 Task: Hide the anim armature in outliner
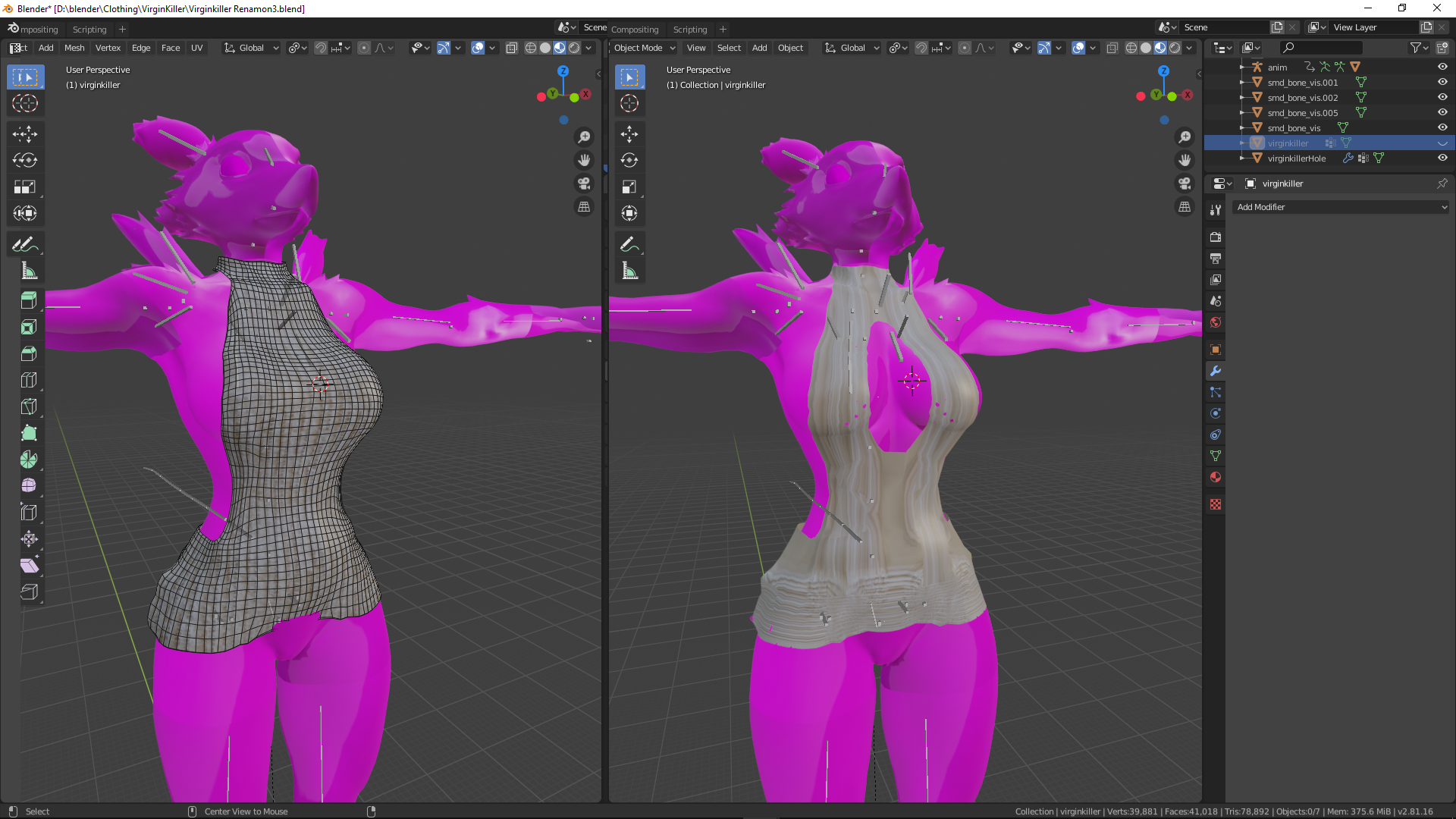(1442, 67)
